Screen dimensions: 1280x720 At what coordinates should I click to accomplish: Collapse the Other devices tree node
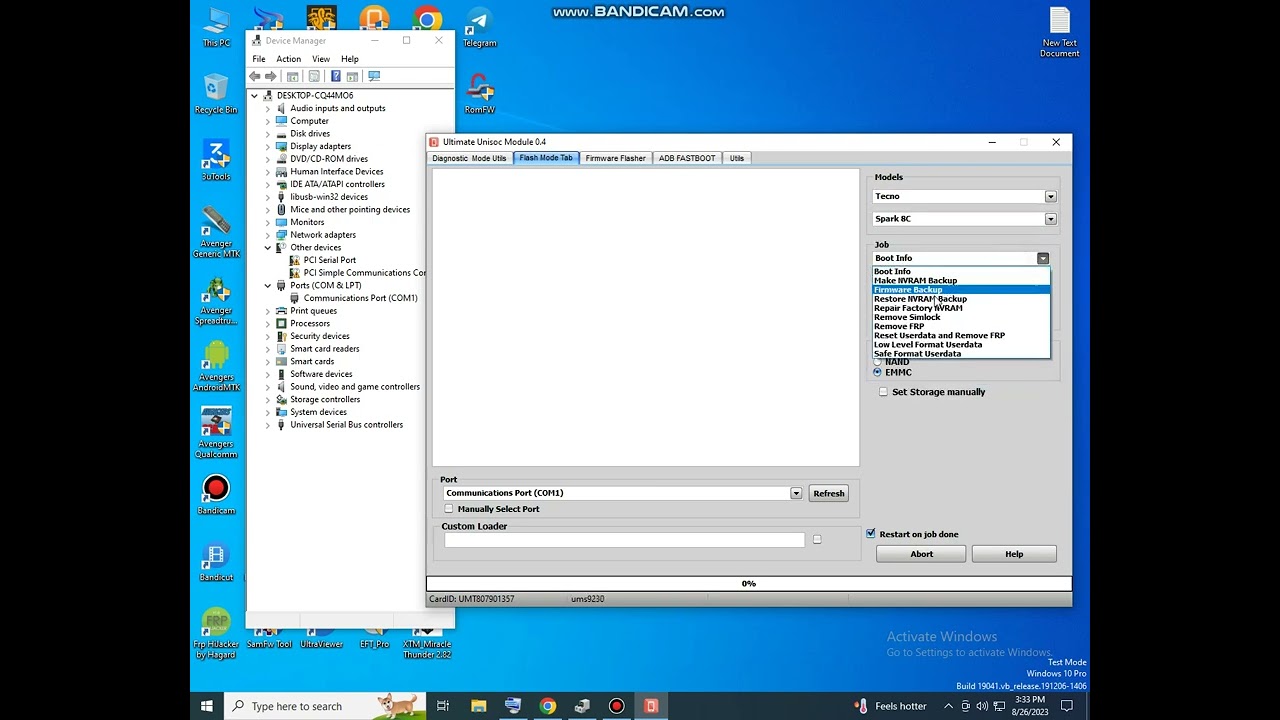point(268,248)
